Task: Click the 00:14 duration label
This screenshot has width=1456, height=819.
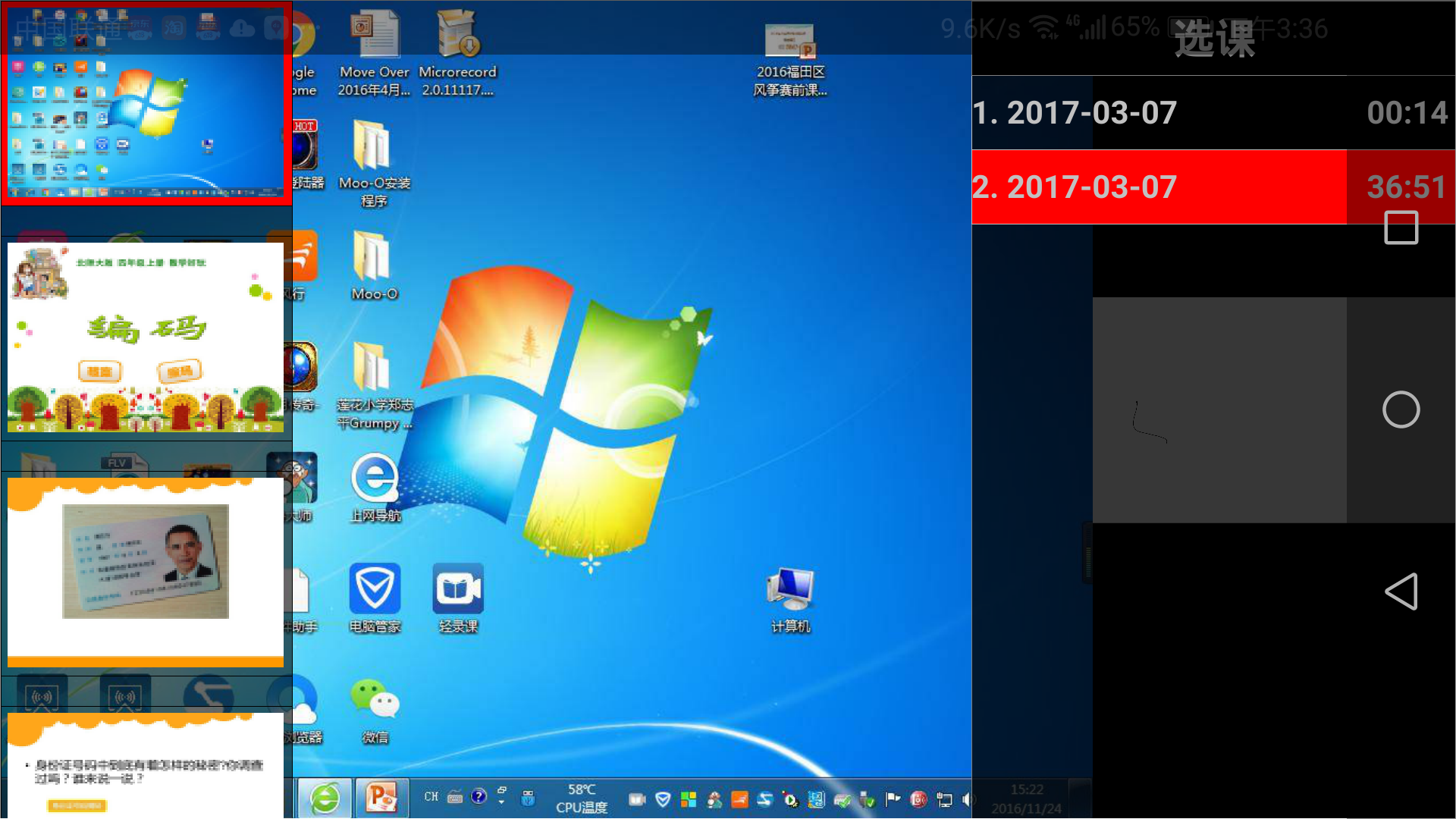Action: pyautogui.click(x=1407, y=113)
